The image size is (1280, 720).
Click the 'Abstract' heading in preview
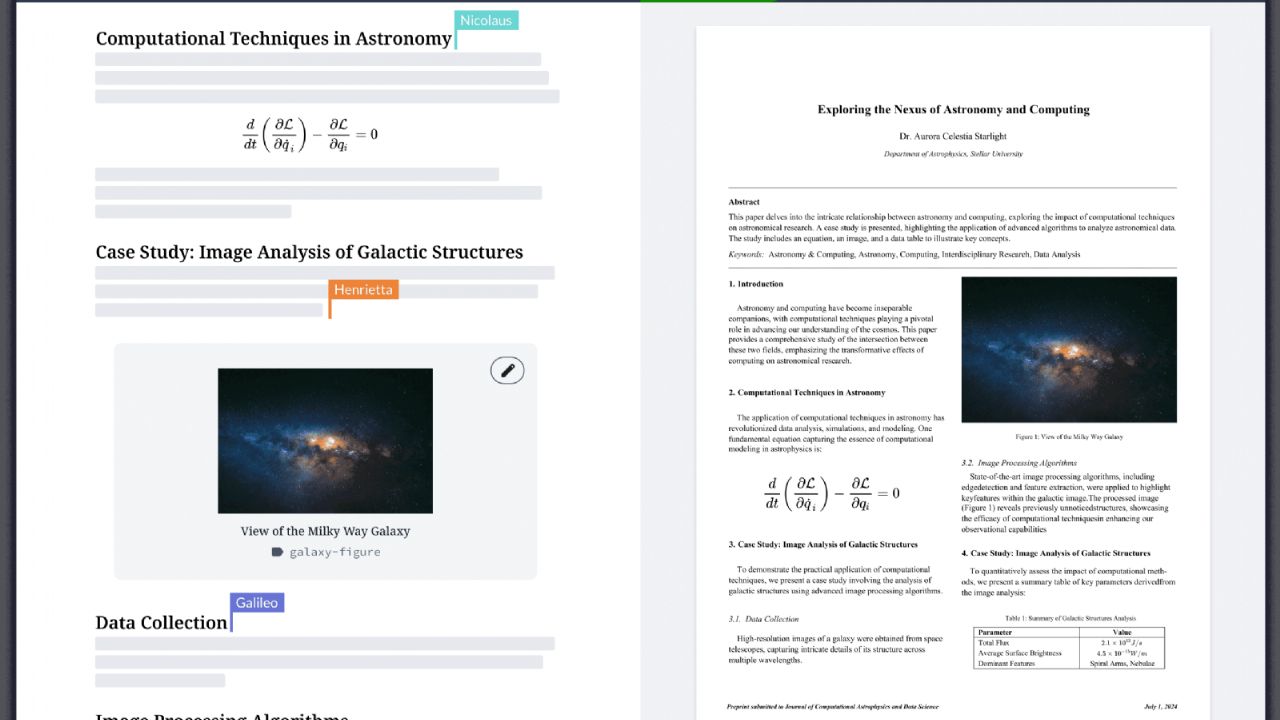(x=744, y=202)
